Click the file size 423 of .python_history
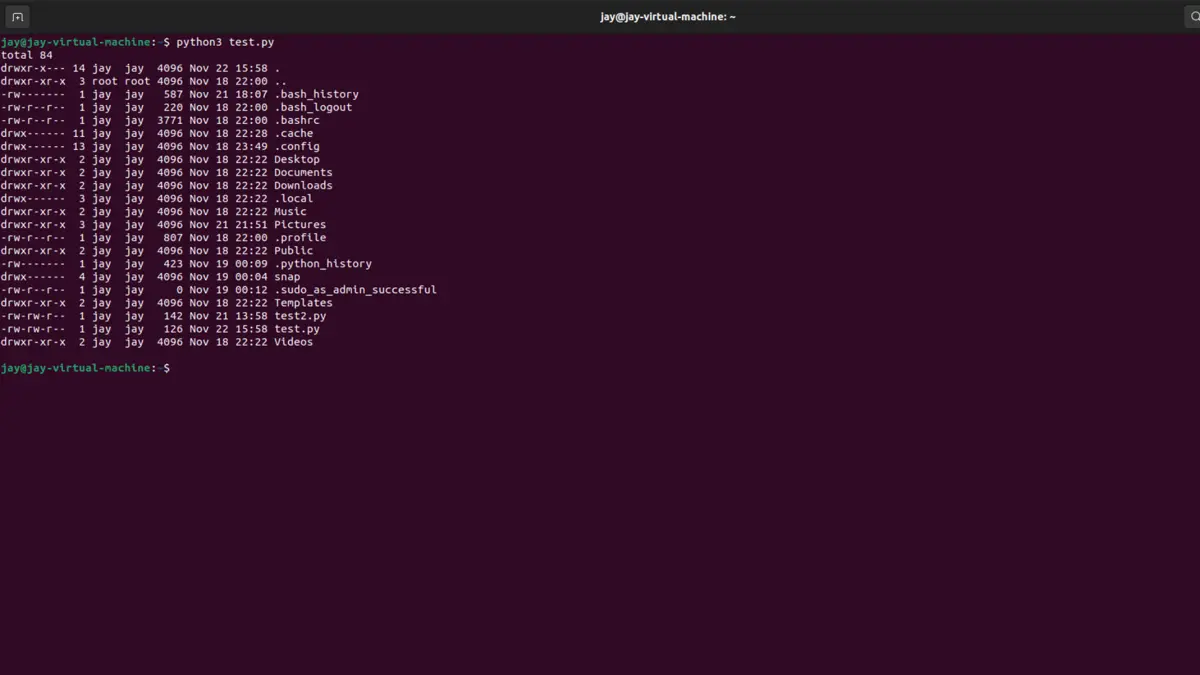The width and height of the screenshot is (1200, 675). [x=173, y=263]
